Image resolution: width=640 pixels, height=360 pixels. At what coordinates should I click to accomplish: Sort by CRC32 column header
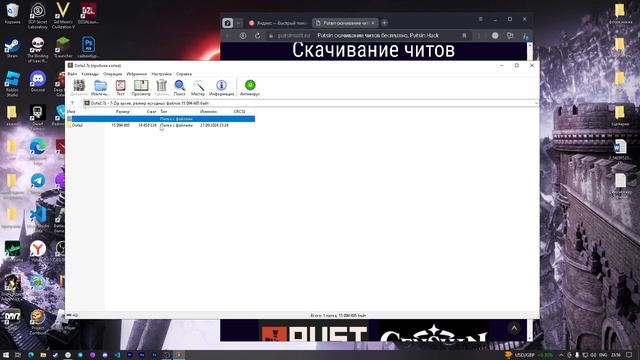pyautogui.click(x=240, y=111)
